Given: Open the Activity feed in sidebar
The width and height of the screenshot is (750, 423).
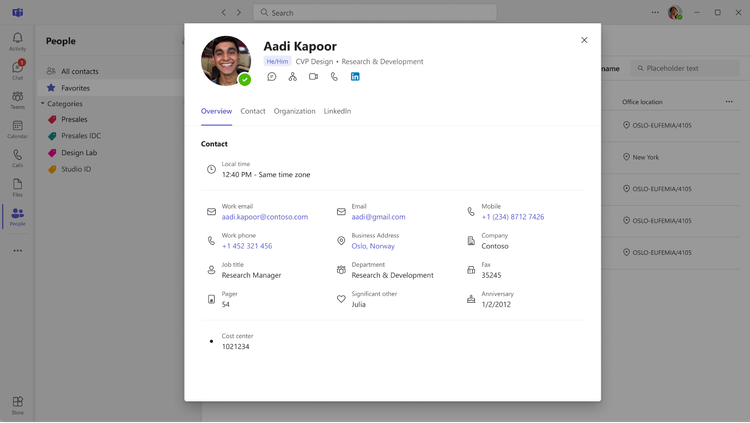Looking at the screenshot, I should [18, 41].
